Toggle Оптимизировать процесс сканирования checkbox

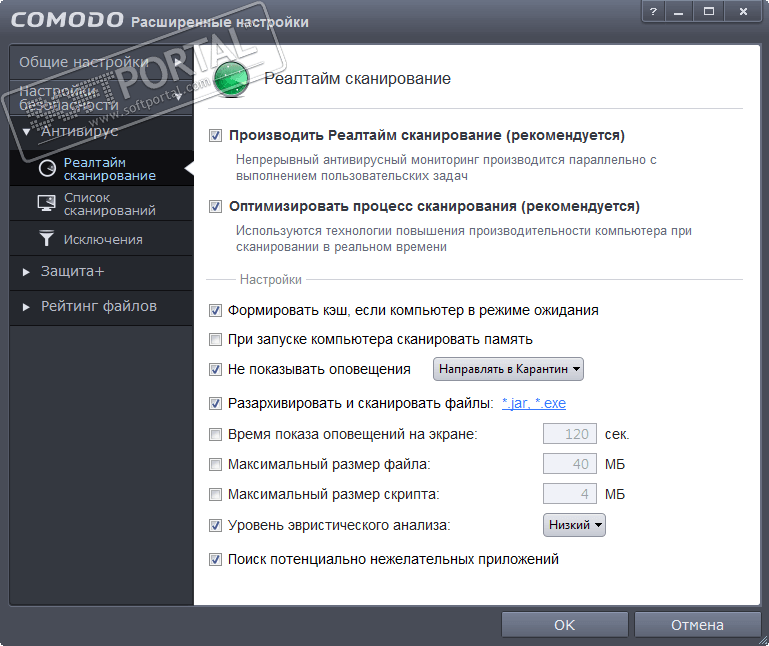tap(215, 207)
